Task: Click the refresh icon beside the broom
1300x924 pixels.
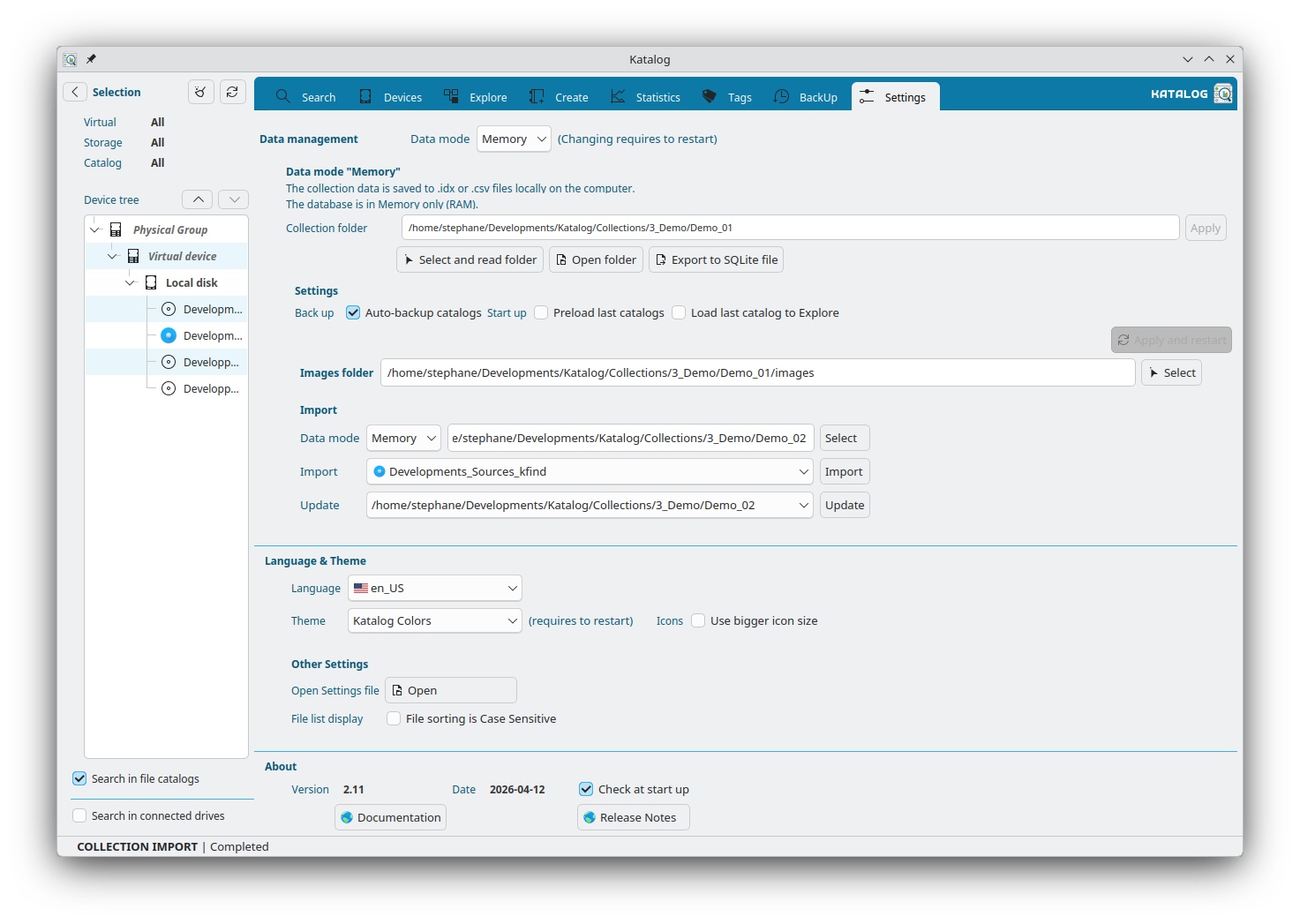Action: [x=232, y=92]
